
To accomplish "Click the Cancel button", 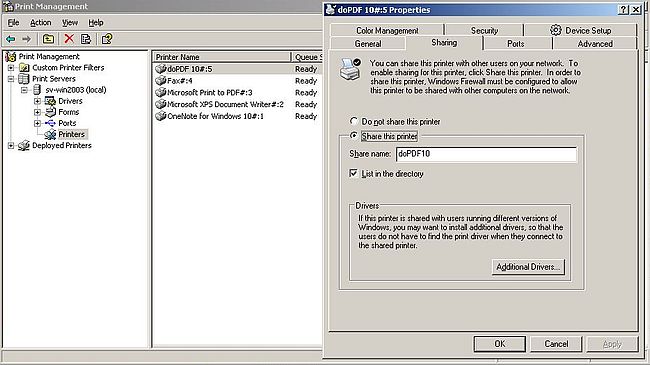I will pos(556,343).
